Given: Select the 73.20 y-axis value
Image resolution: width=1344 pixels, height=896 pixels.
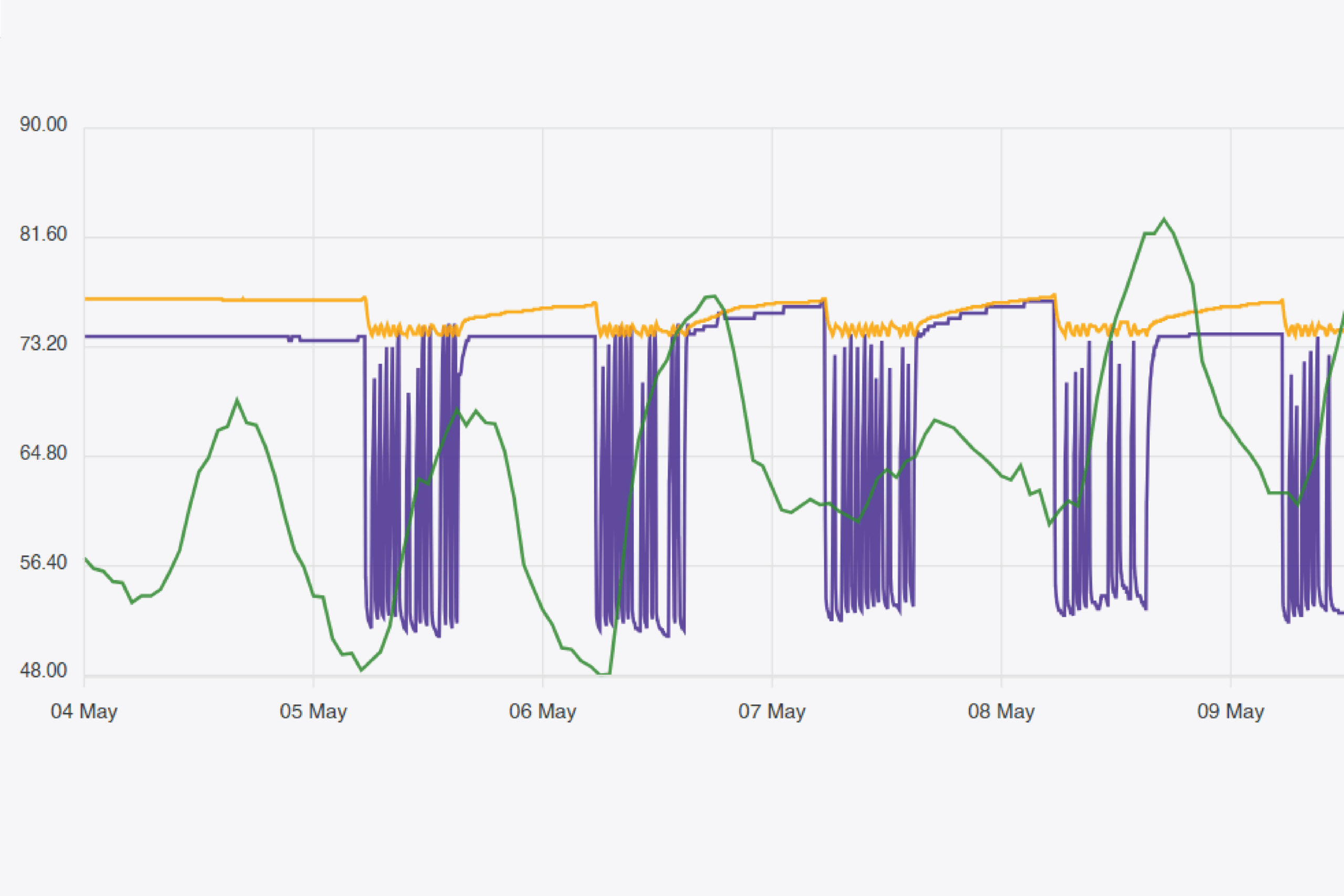Looking at the screenshot, I should [44, 343].
